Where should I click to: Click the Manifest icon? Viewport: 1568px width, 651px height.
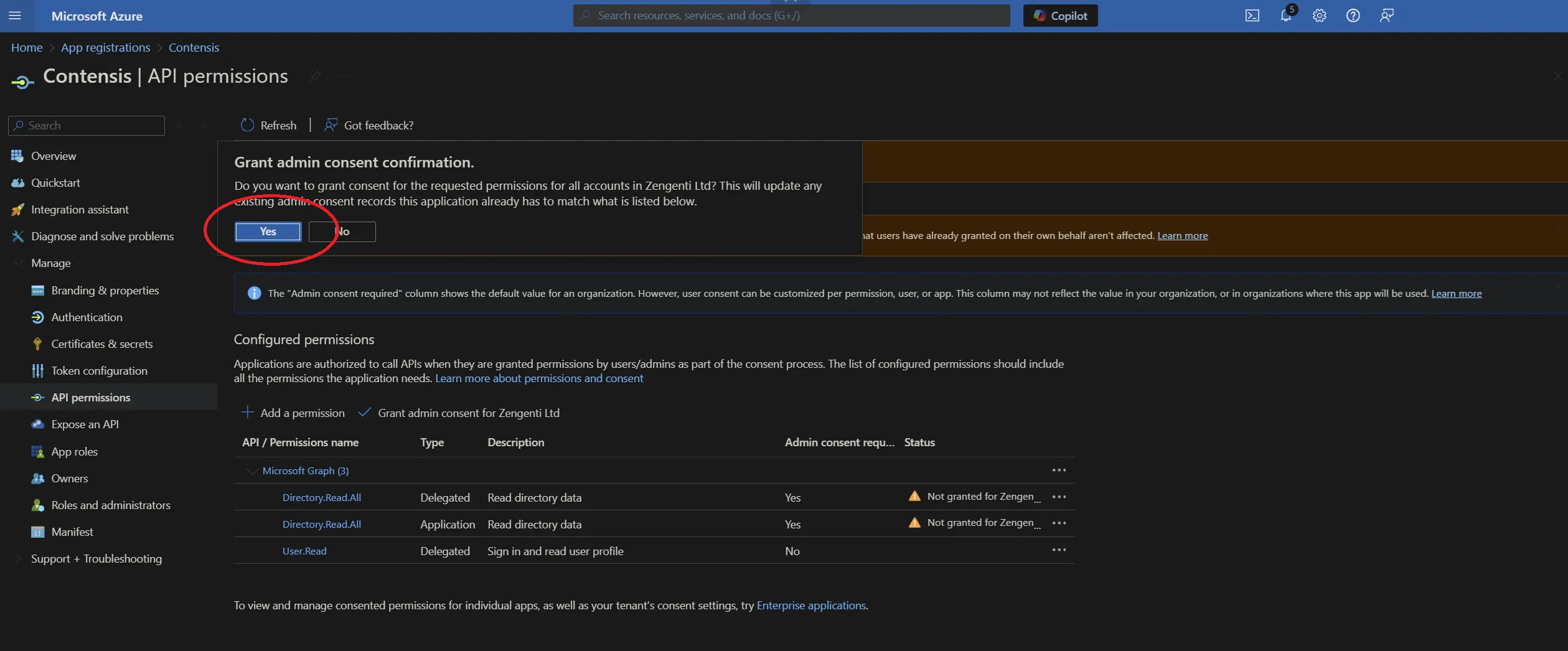(37, 532)
